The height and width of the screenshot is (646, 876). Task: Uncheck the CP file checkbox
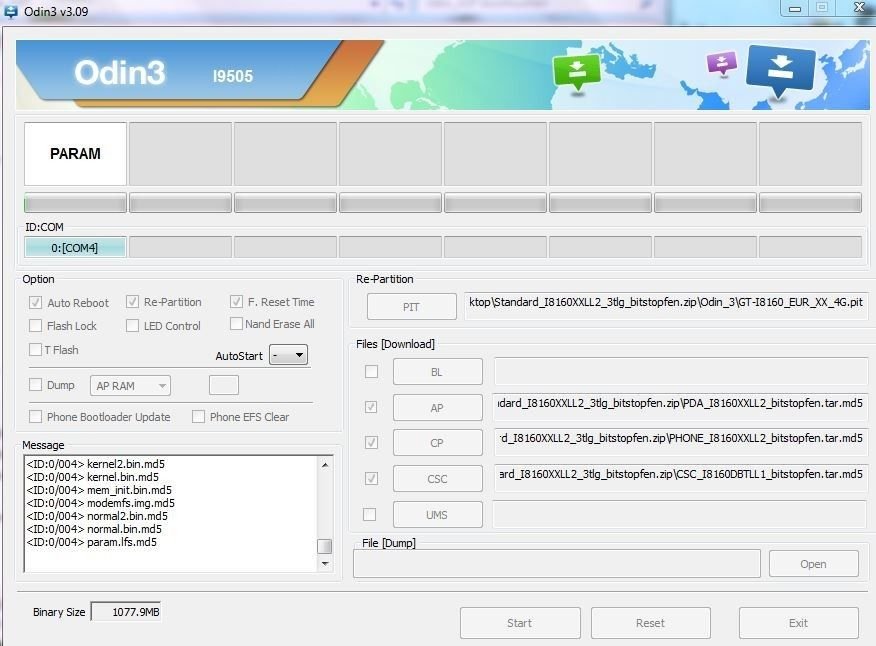coord(371,443)
